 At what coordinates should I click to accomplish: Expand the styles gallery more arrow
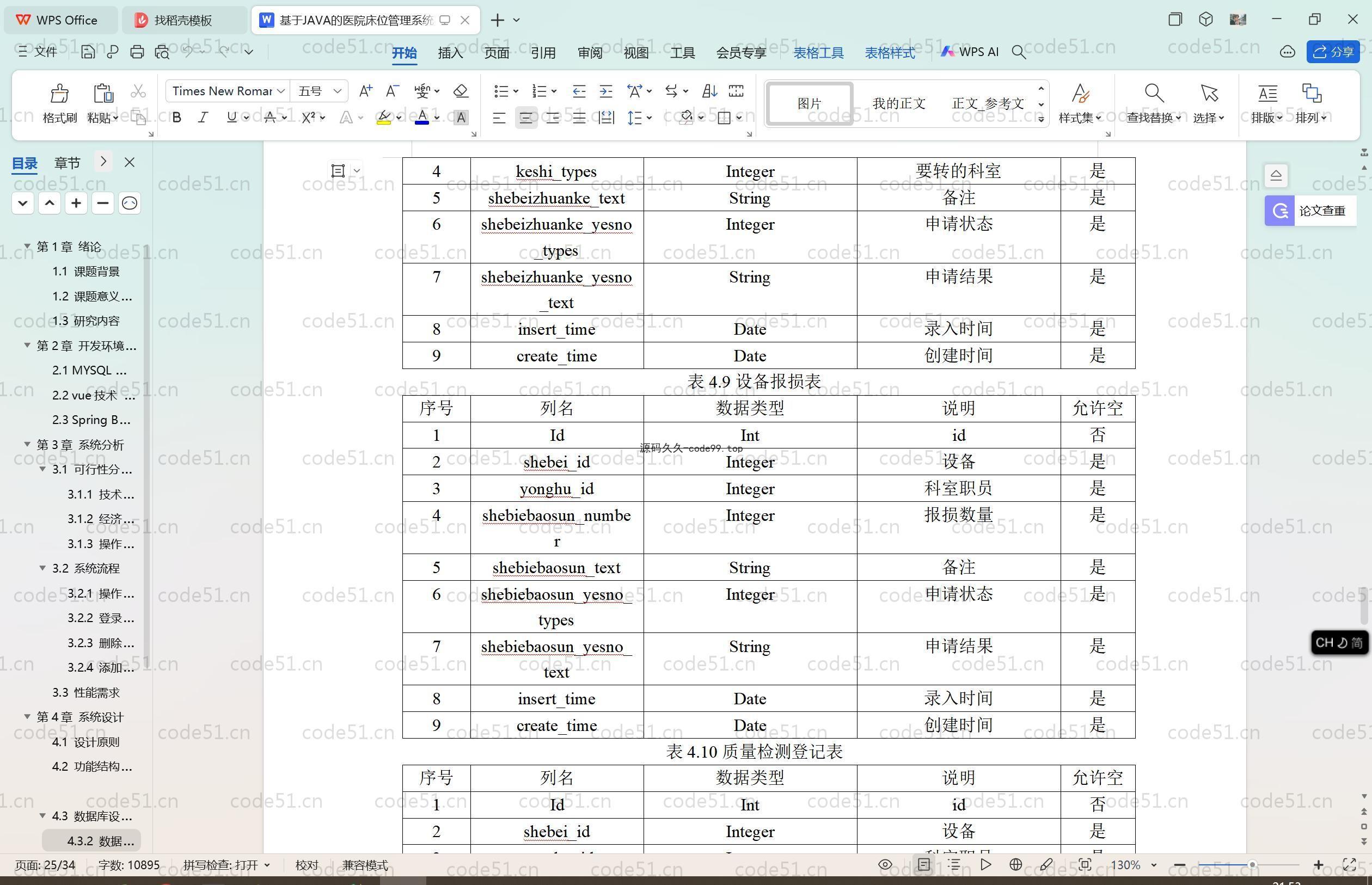[x=1041, y=119]
